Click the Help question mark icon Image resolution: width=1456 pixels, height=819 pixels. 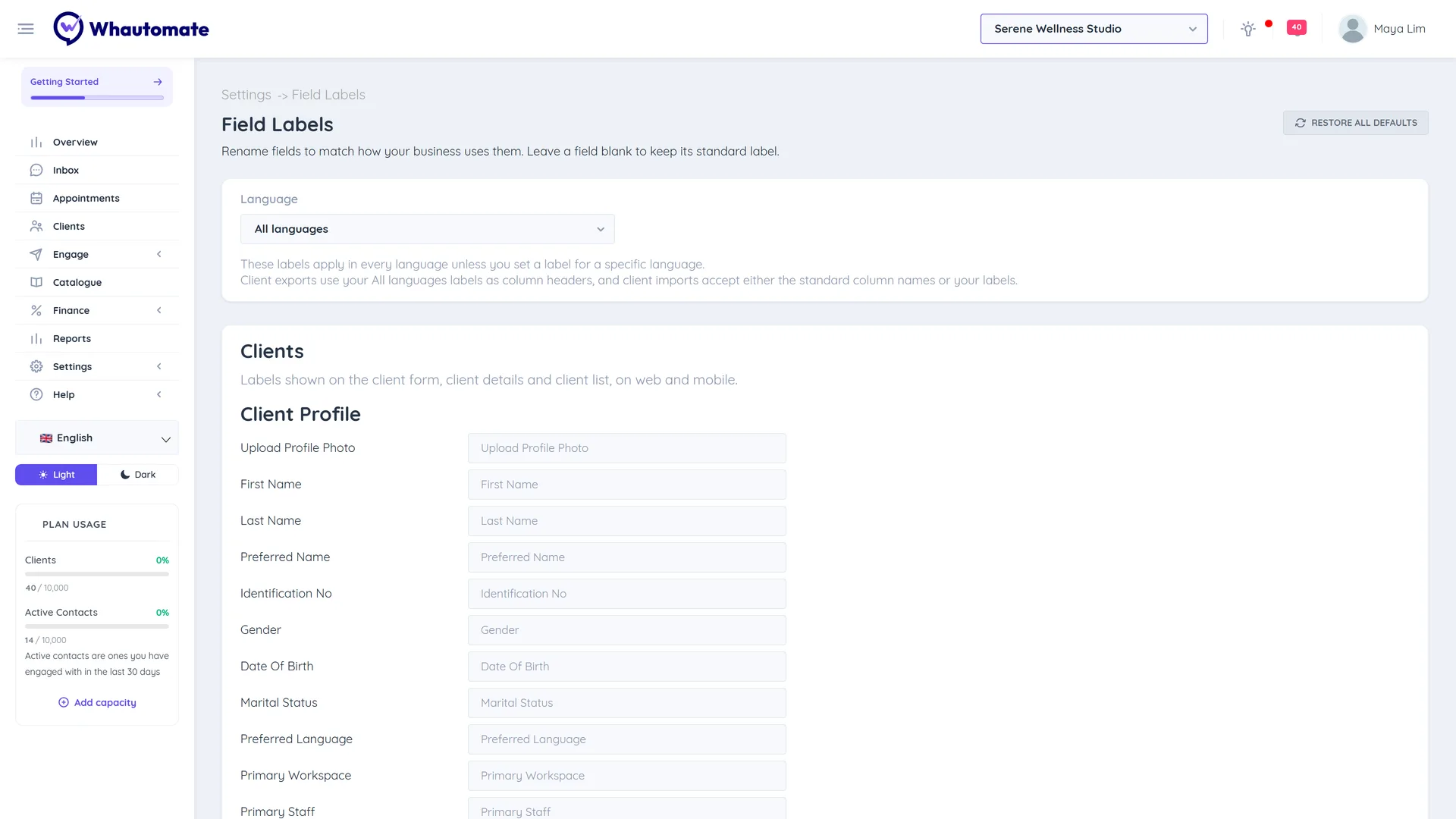pyautogui.click(x=36, y=395)
